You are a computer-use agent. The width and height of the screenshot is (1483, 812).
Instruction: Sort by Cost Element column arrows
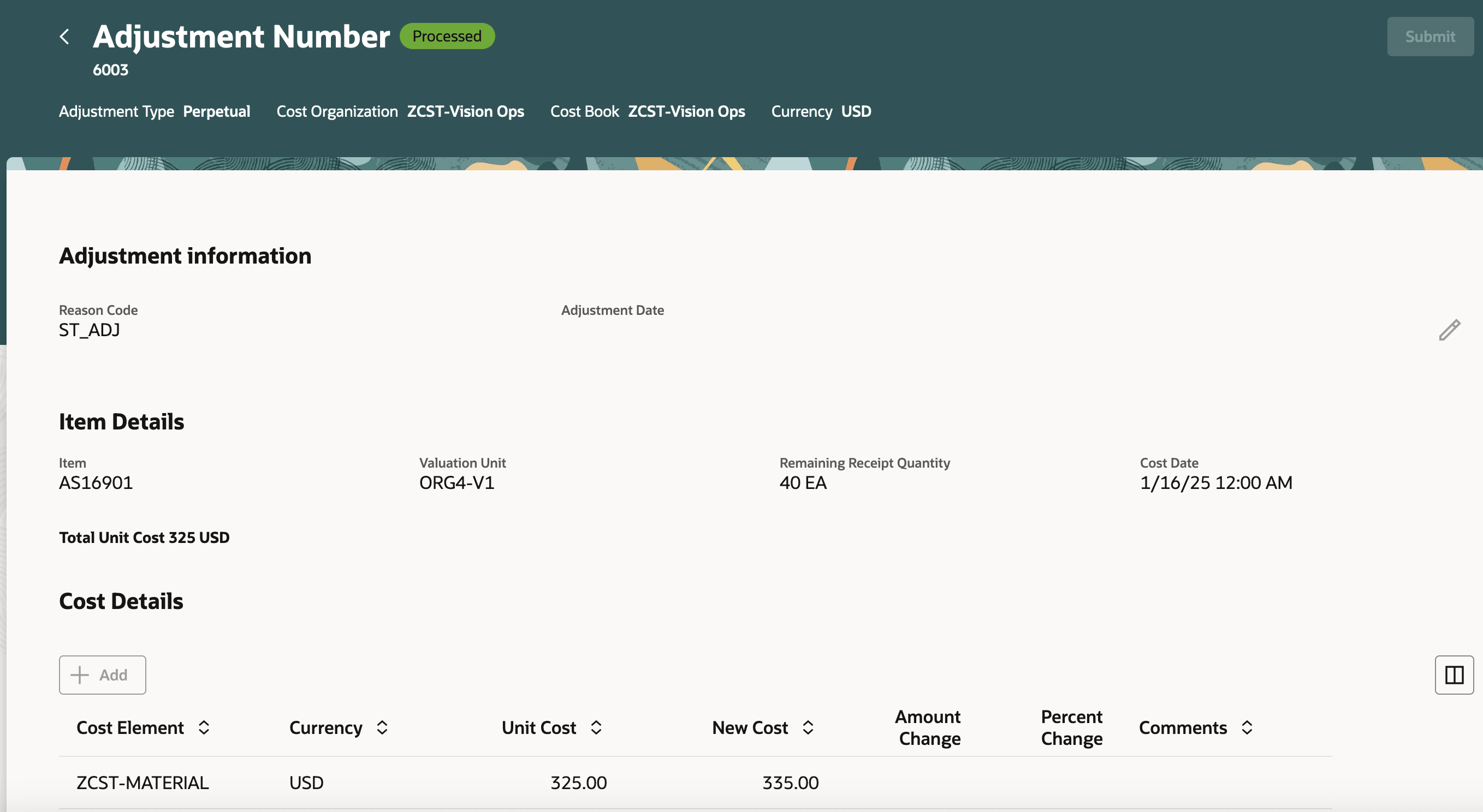204,727
